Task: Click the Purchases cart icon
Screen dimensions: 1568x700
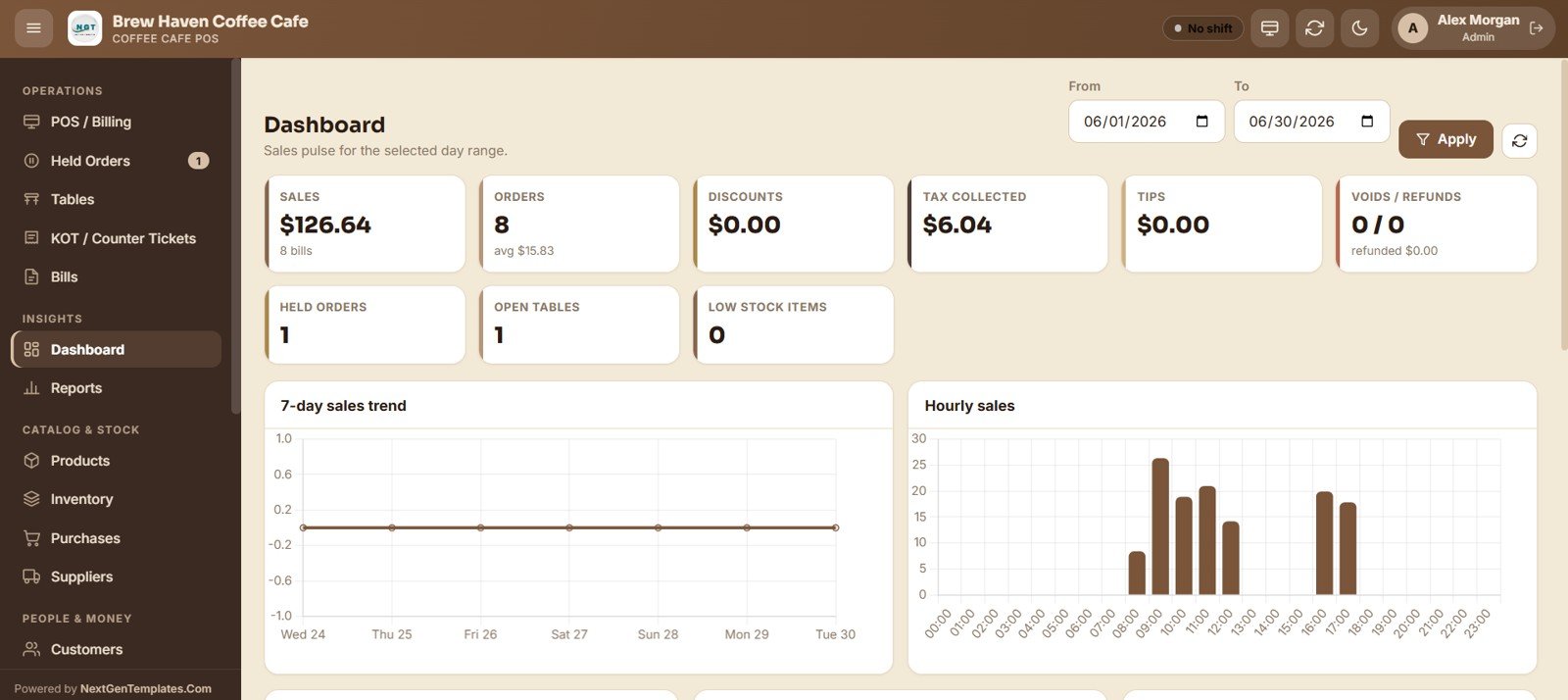Action: point(31,538)
